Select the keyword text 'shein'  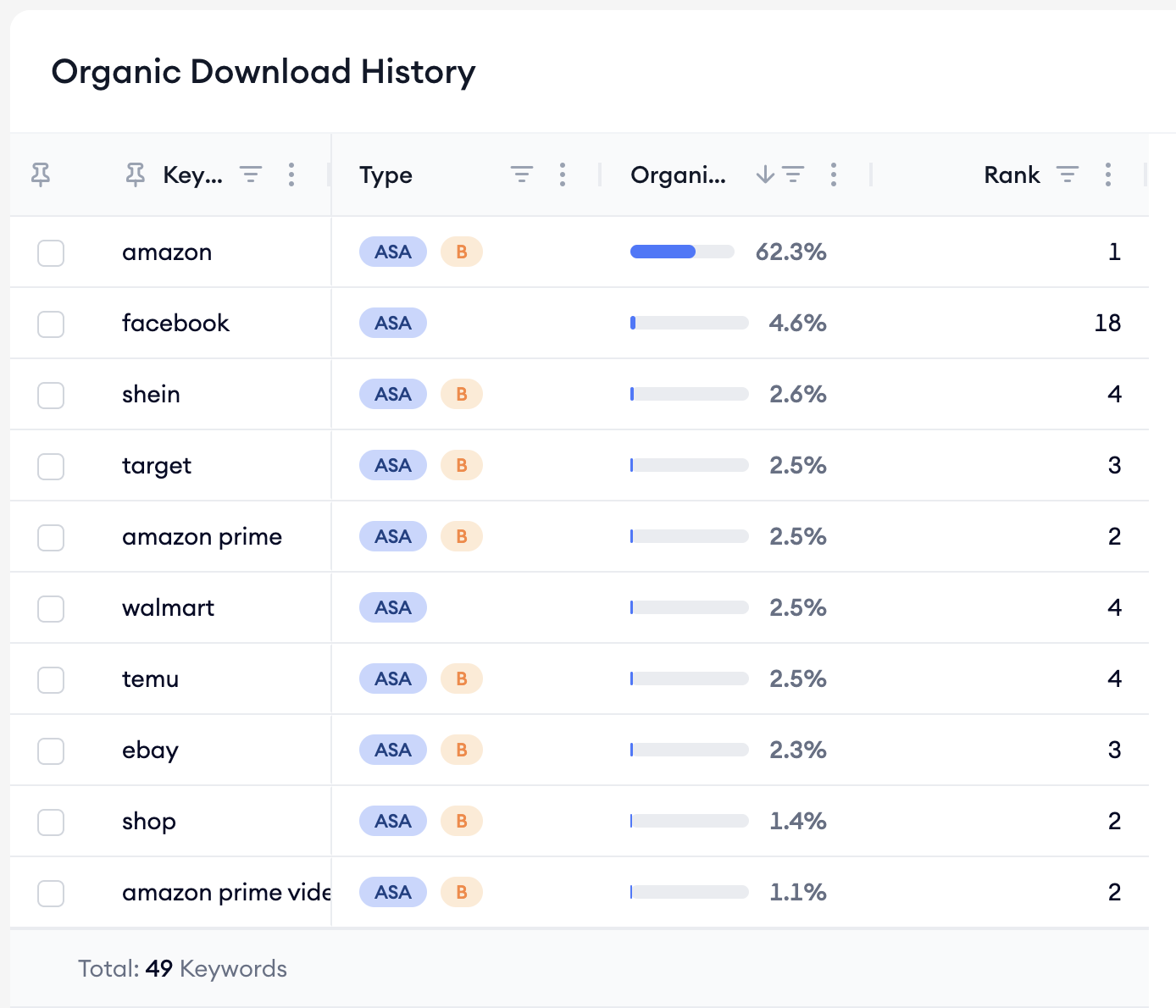[x=151, y=394]
